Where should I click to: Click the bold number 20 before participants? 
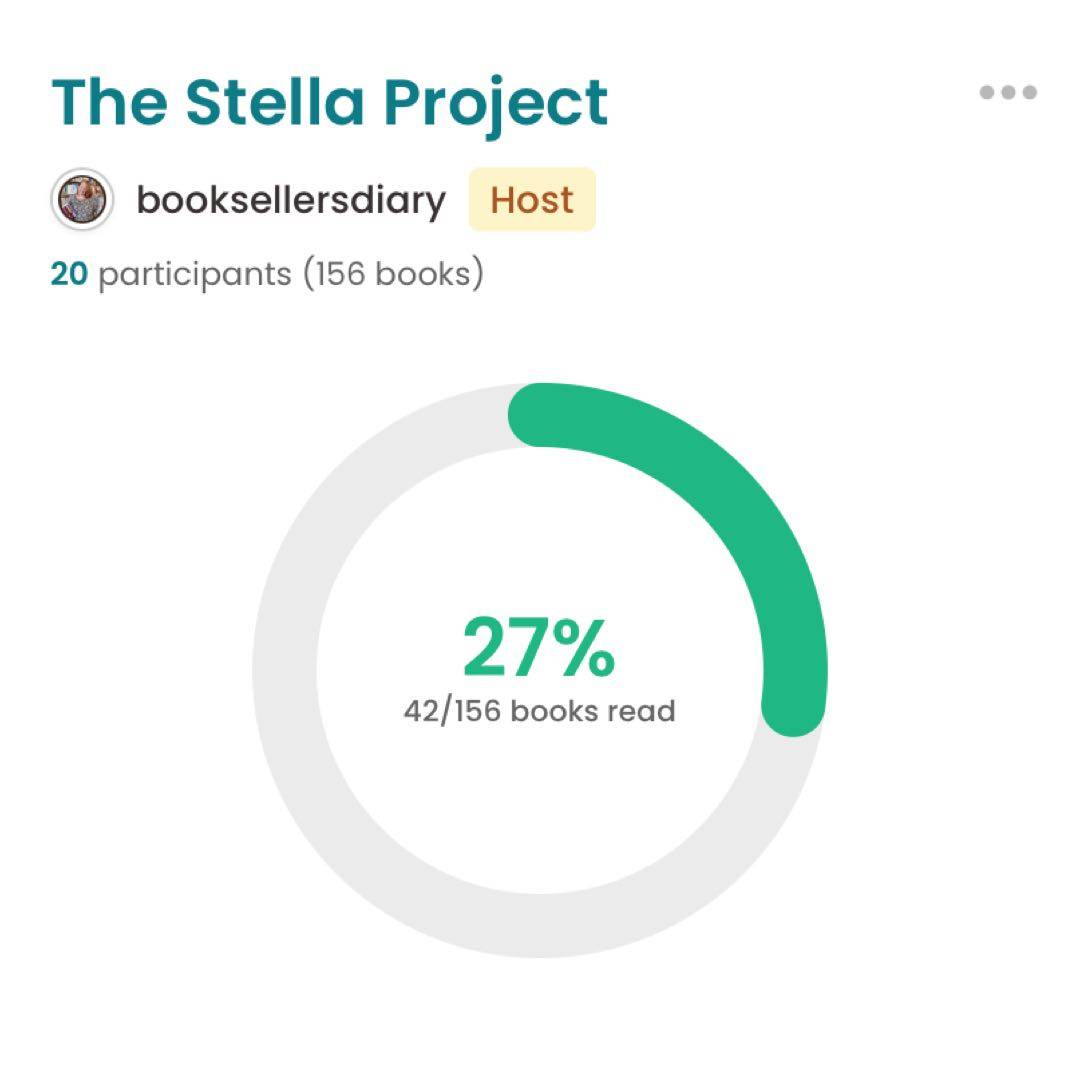click(x=69, y=273)
